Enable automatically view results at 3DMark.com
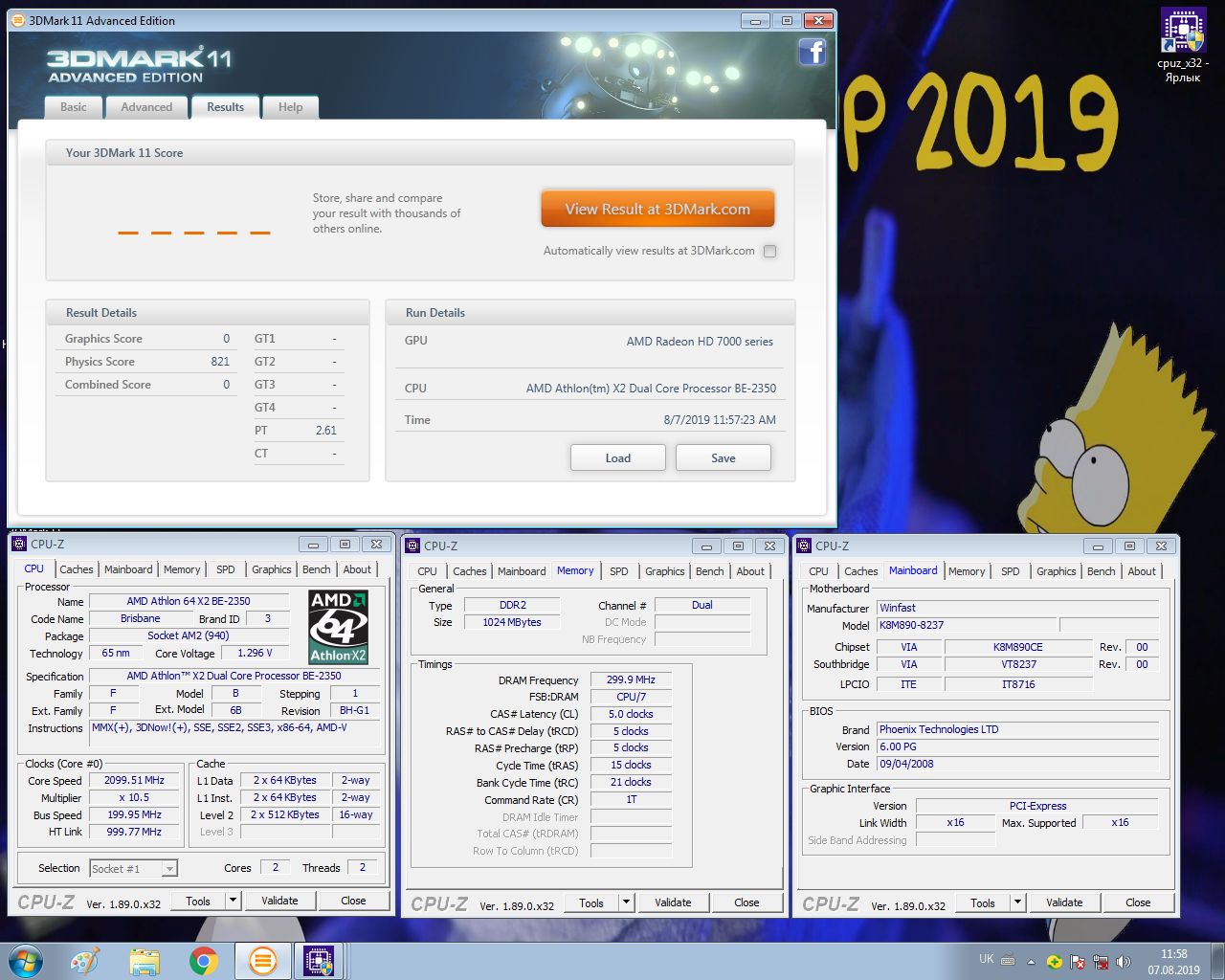This screenshot has height=980, width=1225. click(x=770, y=252)
